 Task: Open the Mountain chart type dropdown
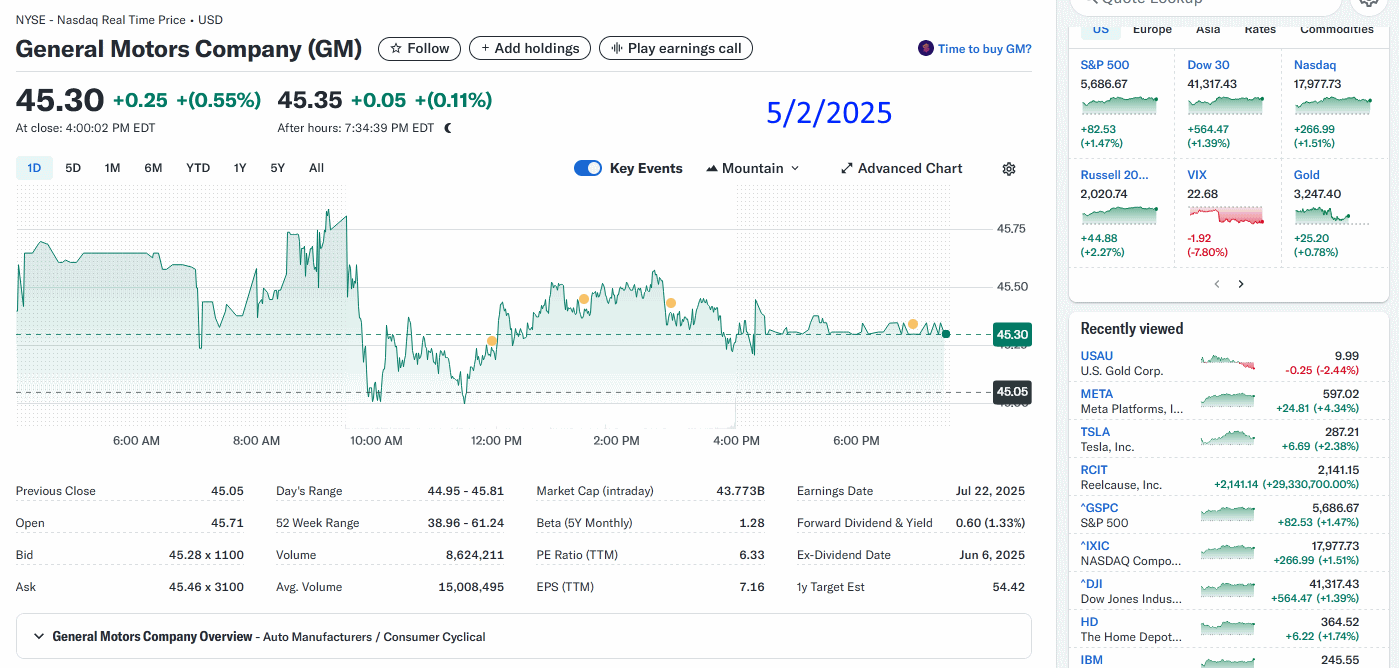[753, 168]
